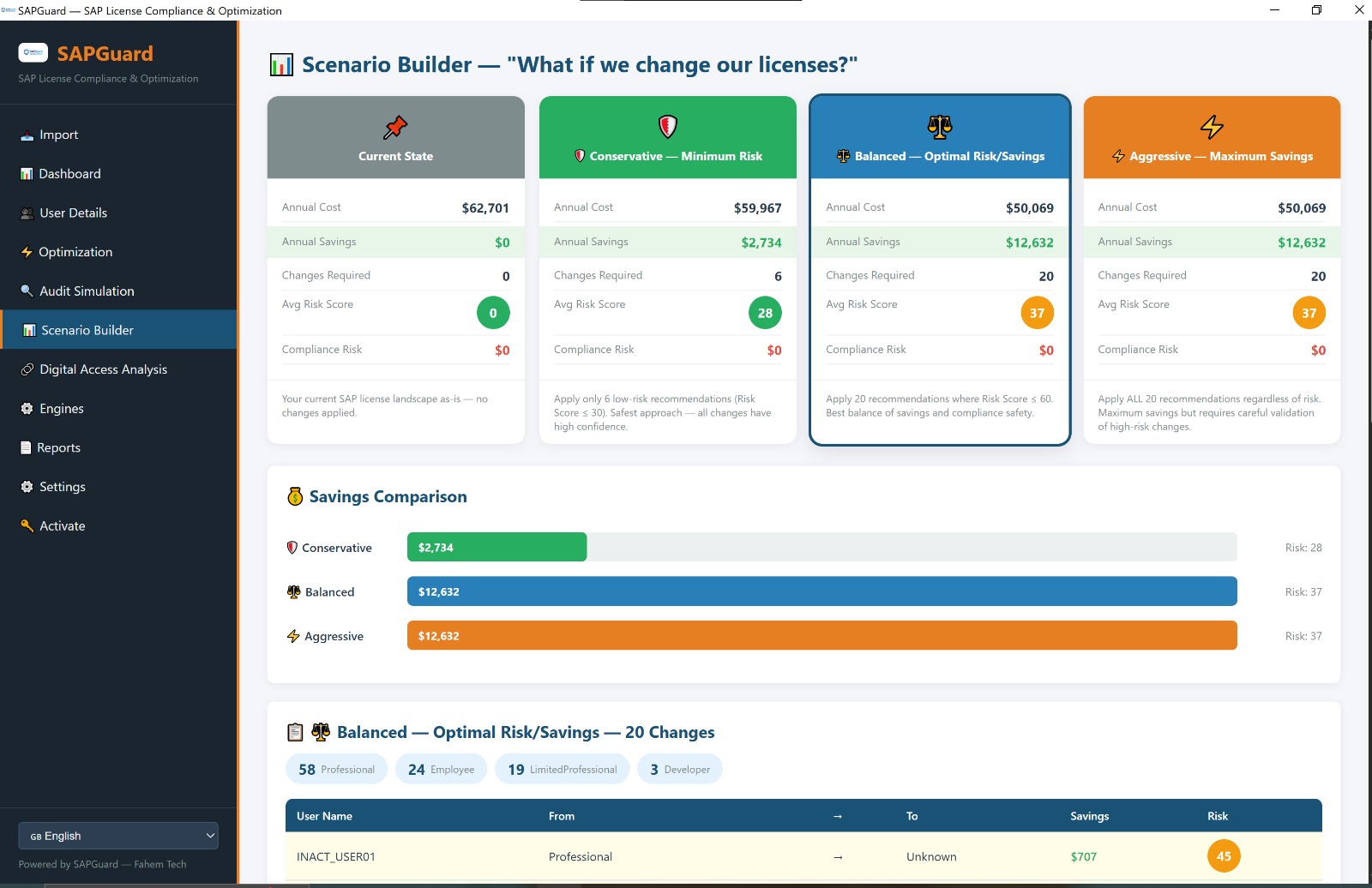Viewport: 1372px width, 888px height.
Task: Open the English language dropdown
Action: tap(118, 836)
